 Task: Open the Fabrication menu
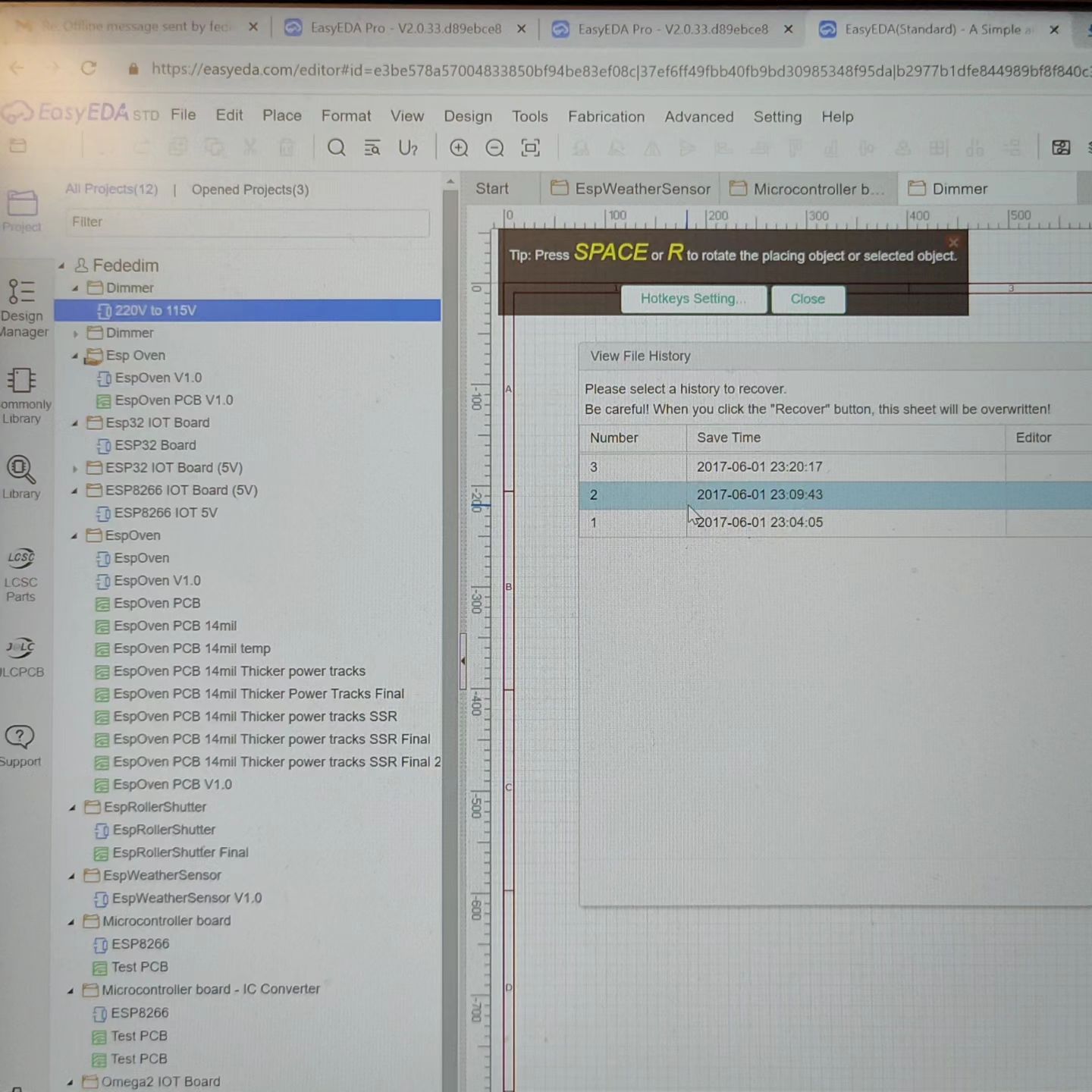click(x=606, y=116)
